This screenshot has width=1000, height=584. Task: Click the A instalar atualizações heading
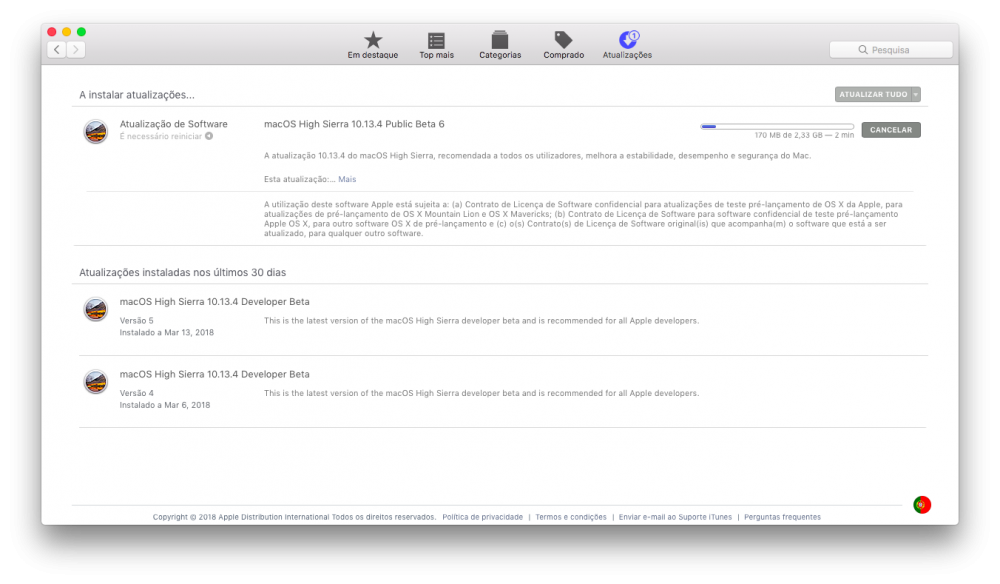pos(136,95)
